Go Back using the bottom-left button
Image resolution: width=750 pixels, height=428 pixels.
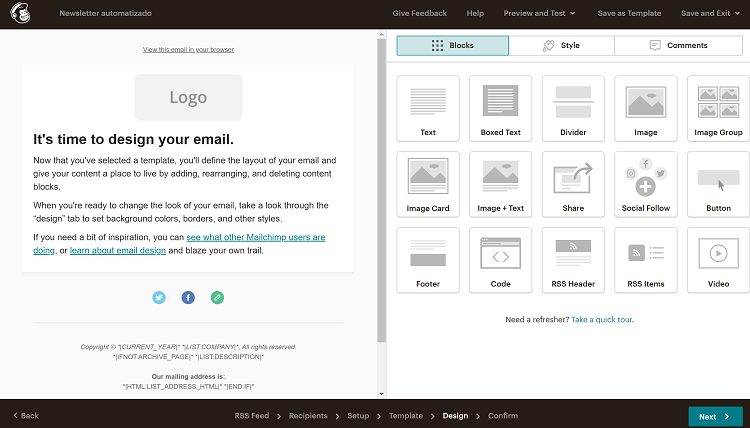click(25, 416)
